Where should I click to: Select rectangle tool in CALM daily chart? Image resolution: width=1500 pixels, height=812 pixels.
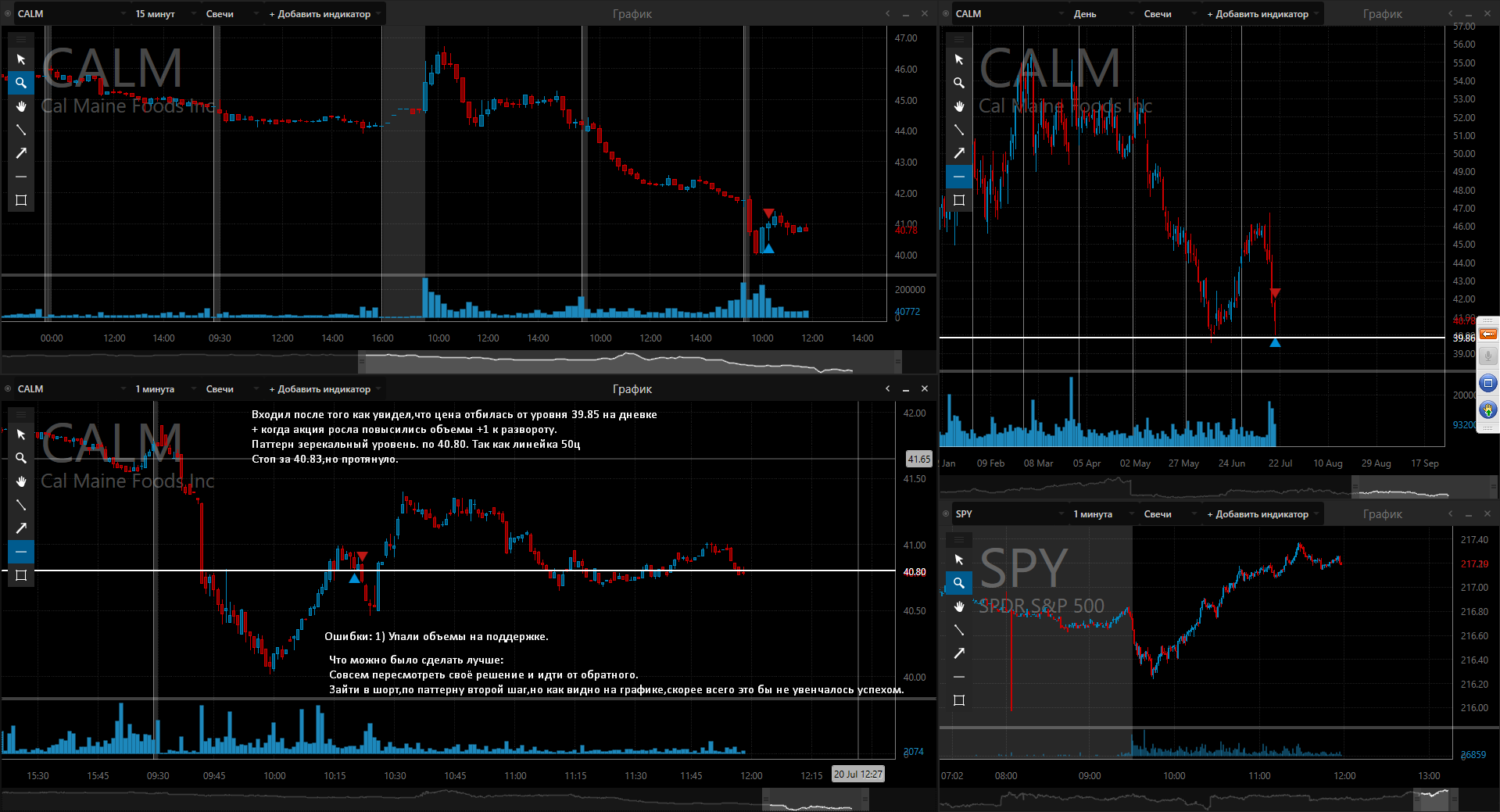959,200
